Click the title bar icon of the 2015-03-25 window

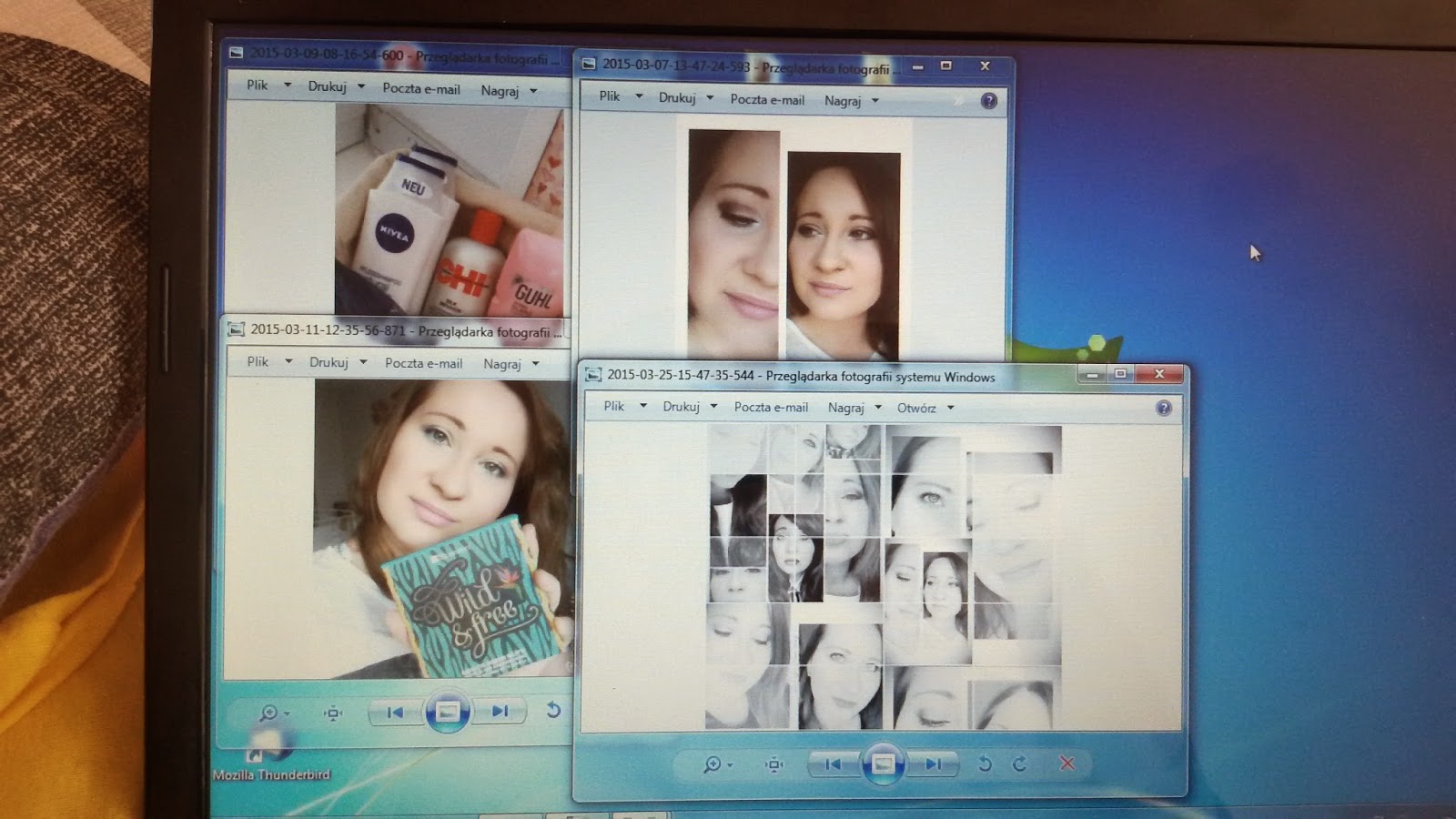593,375
